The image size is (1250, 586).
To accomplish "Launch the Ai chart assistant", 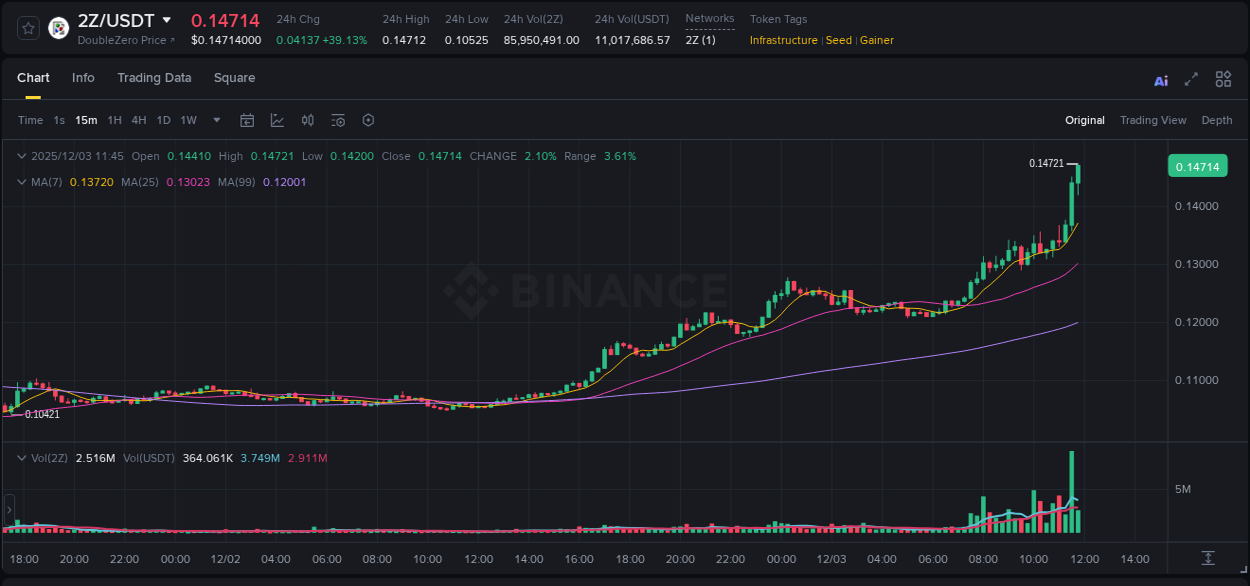I will (x=1160, y=79).
